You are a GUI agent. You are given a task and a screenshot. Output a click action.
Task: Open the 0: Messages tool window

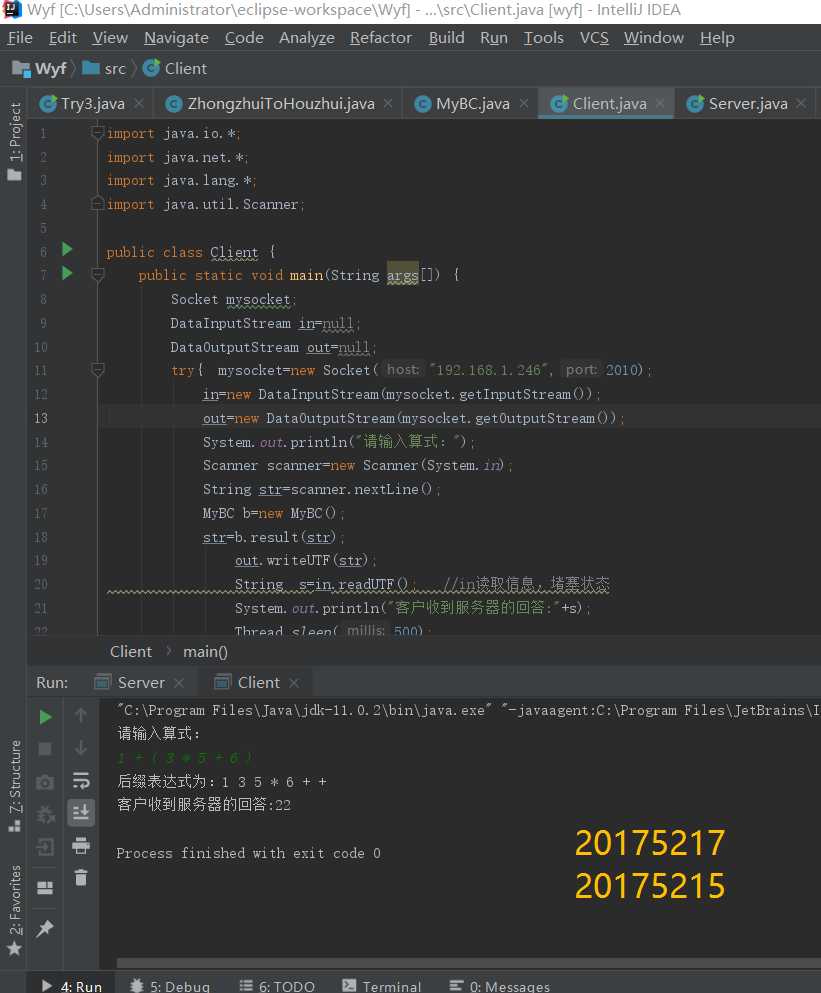coord(500,986)
